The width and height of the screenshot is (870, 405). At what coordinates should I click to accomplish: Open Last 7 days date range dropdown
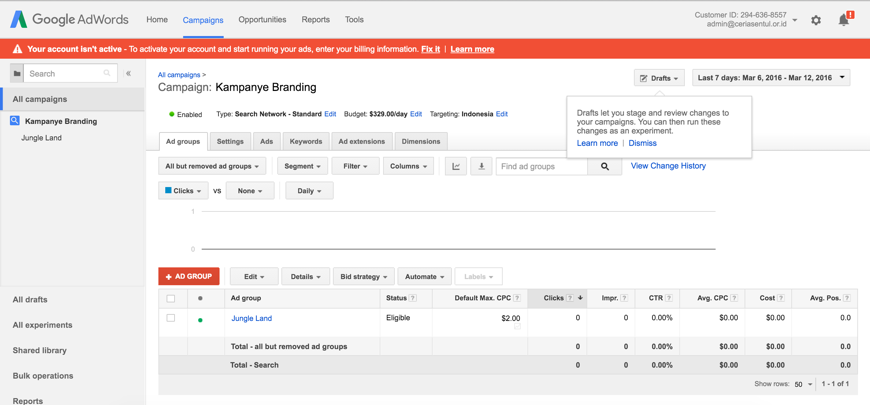click(x=771, y=78)
